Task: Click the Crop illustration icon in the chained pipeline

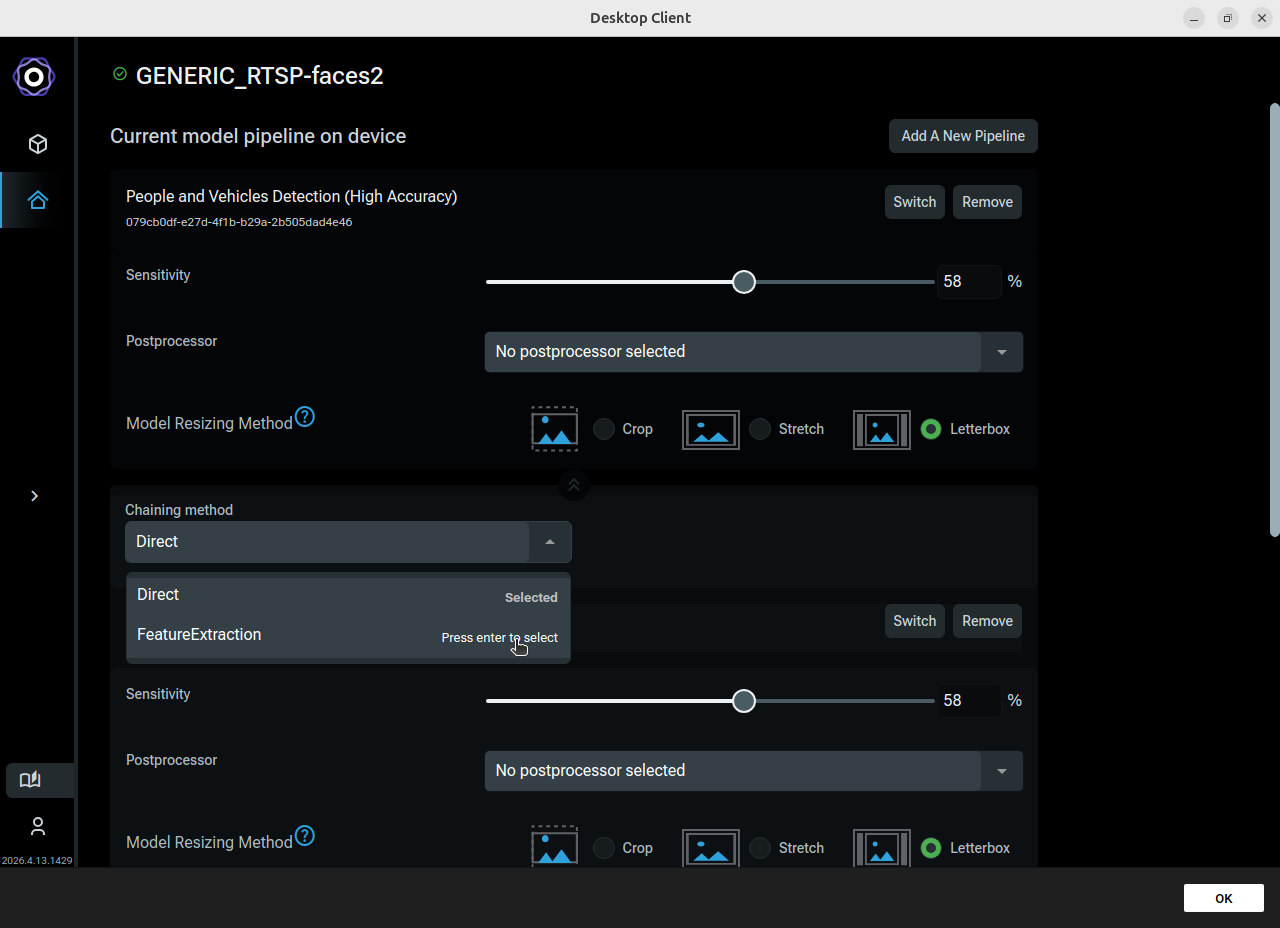Action: coord(554,848)
